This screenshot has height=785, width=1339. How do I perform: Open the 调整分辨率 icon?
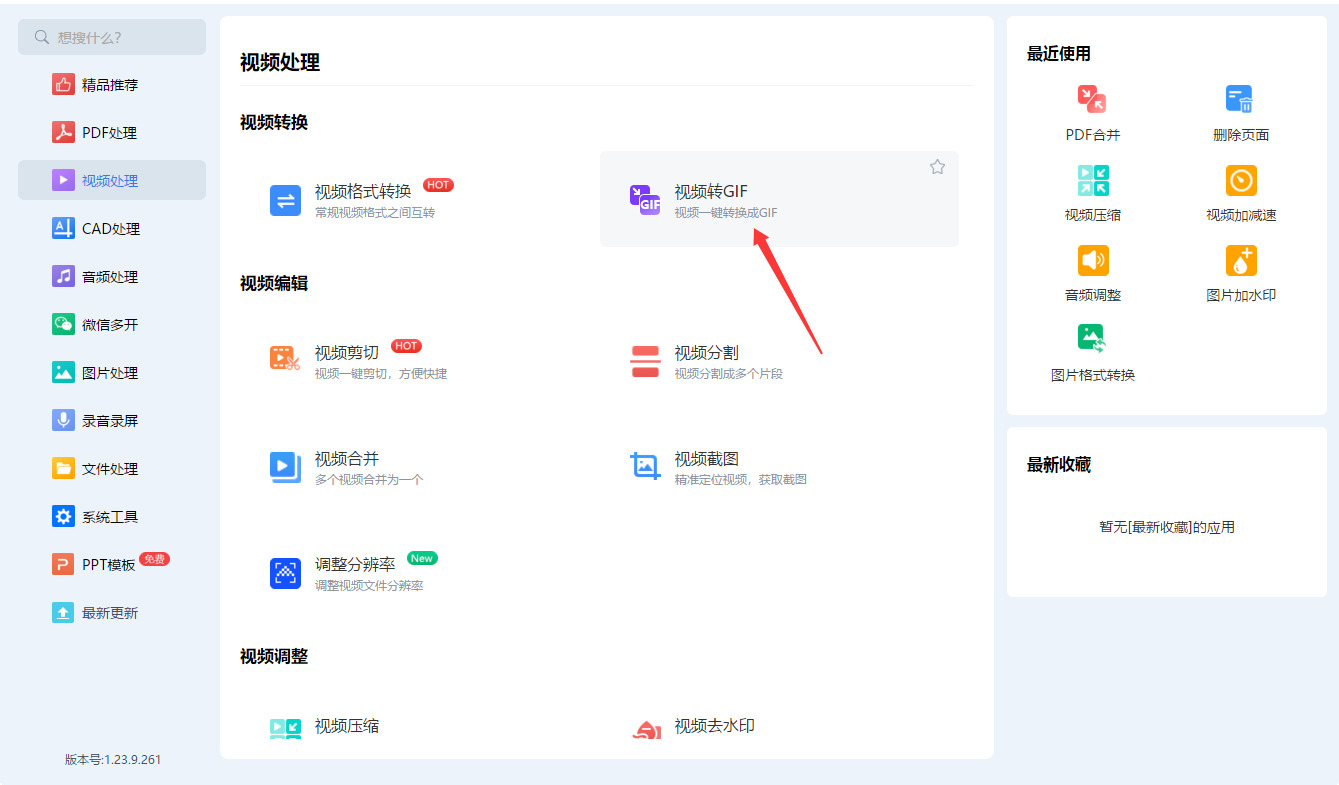click(286, 574)
